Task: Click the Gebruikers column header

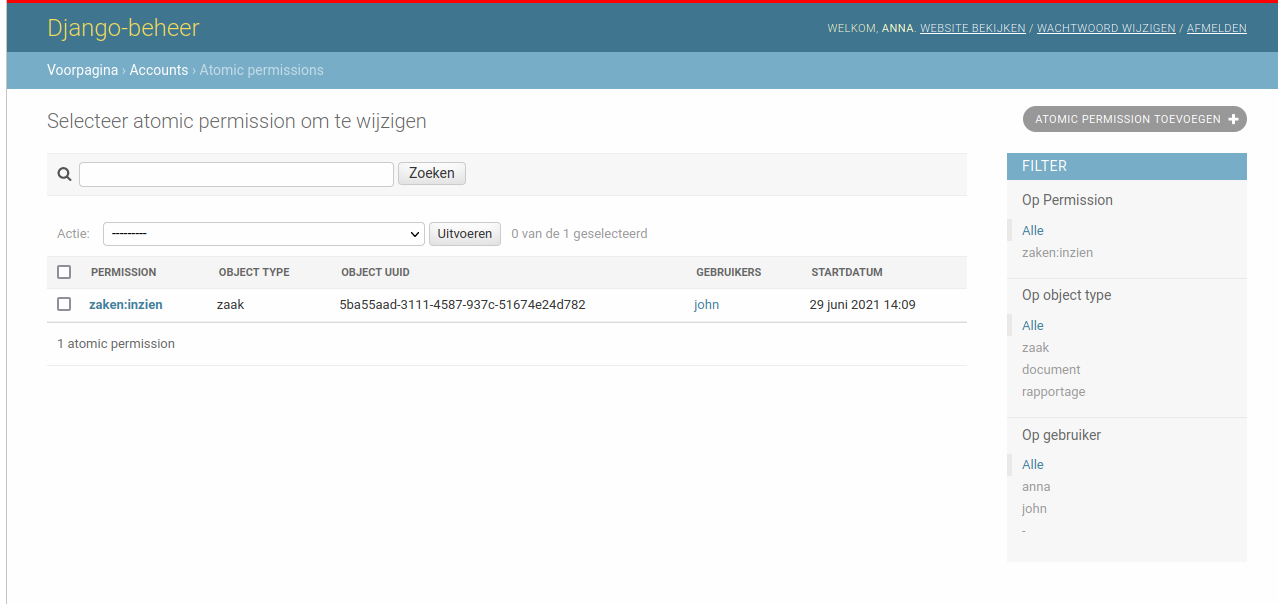Action: pos(729,272)
